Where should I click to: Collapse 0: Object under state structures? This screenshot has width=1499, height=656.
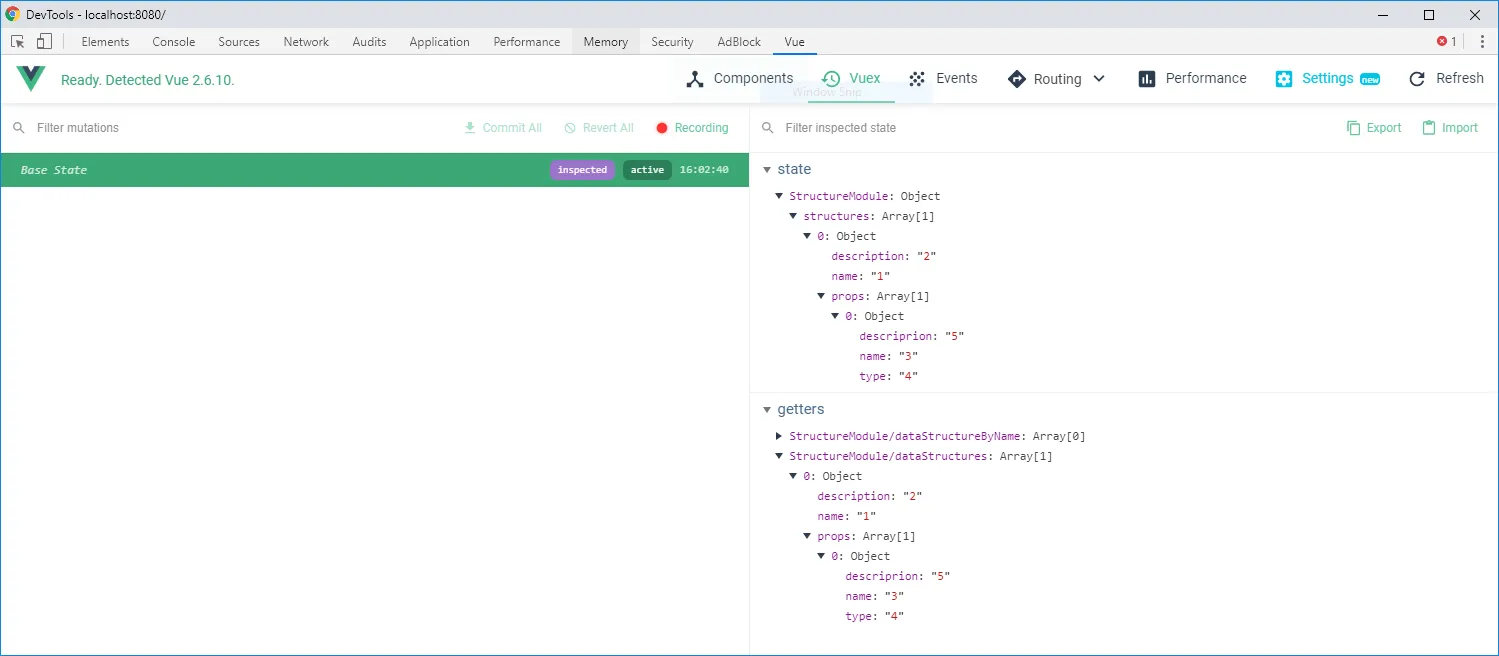[808, 236]
